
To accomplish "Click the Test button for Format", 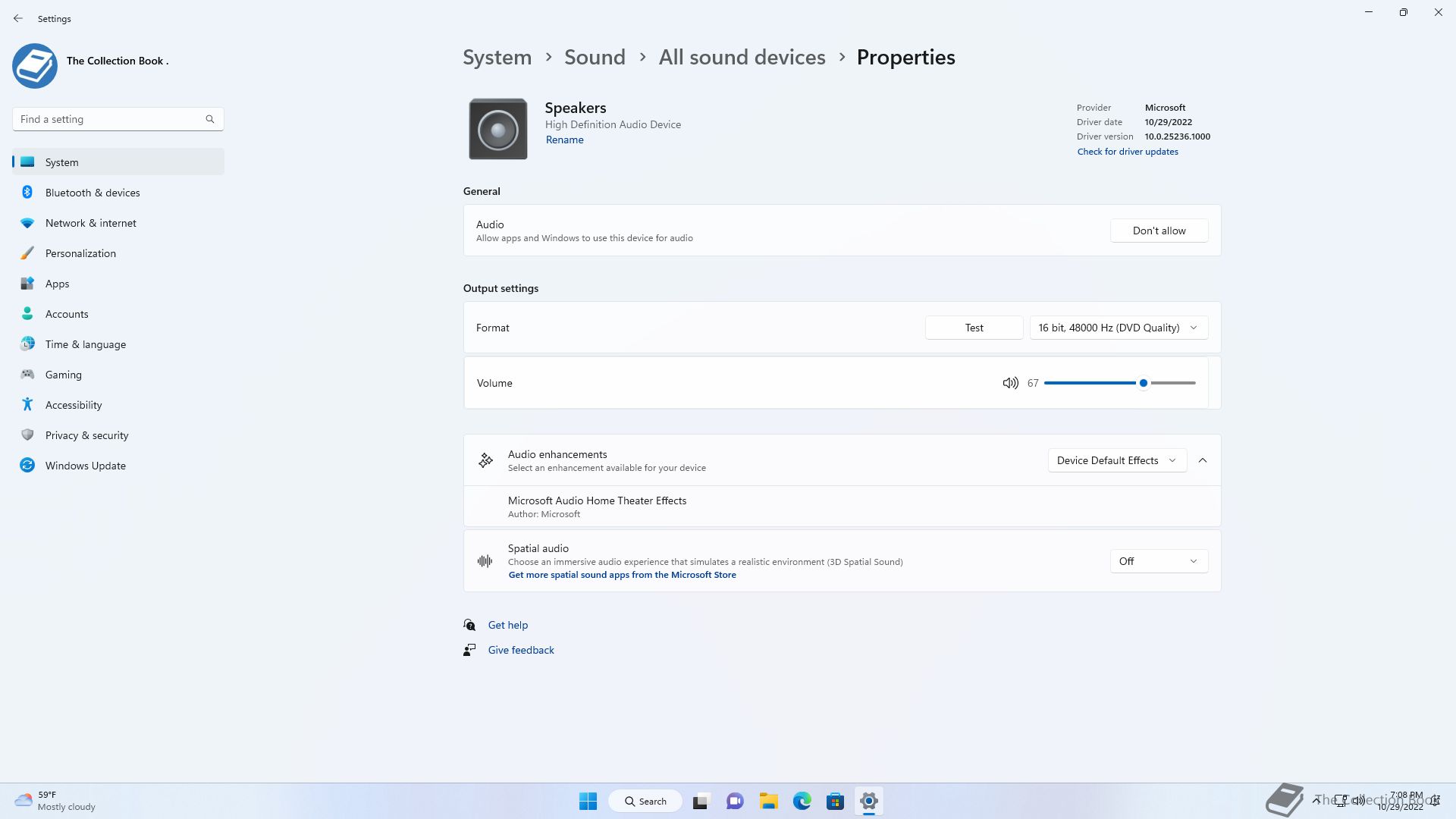I will click(974, 328).
